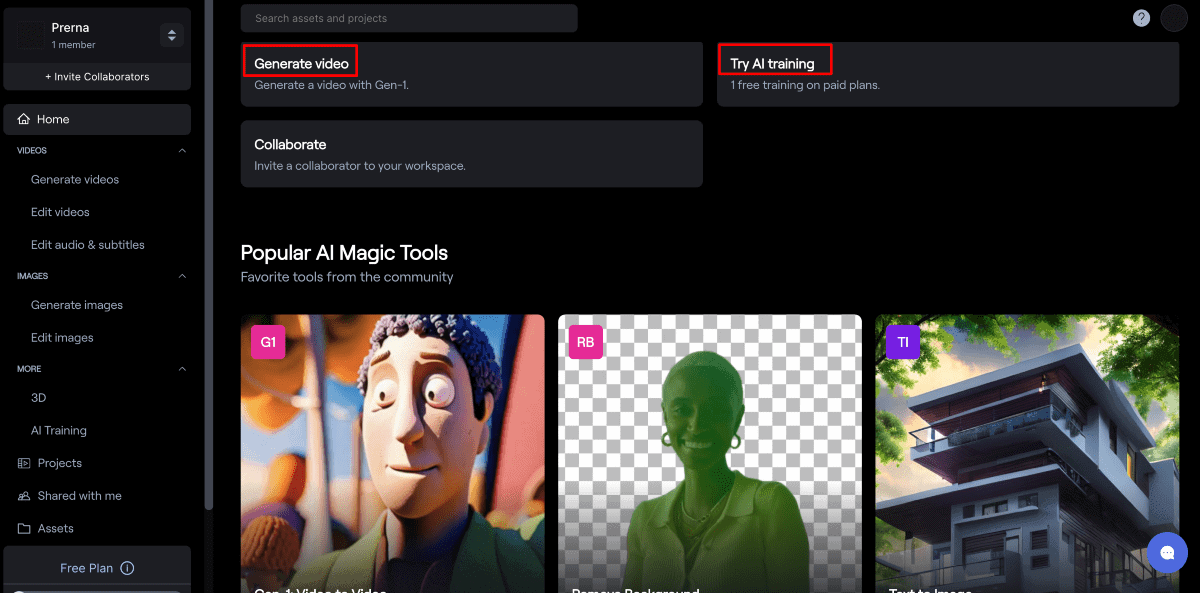Click the Free Plan info icon
1200x593 pixels.
127,568
